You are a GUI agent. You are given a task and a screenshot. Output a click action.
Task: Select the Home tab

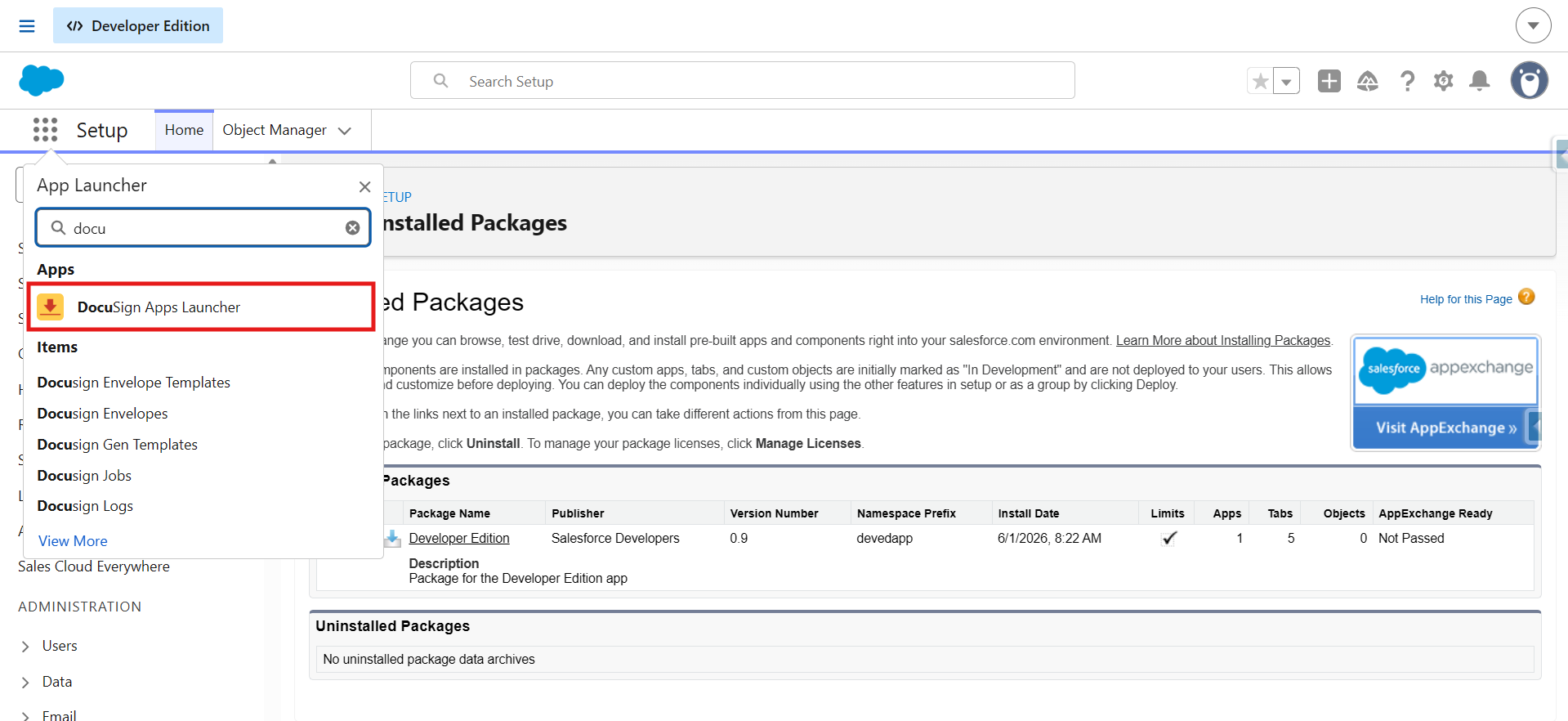(184, 130)
